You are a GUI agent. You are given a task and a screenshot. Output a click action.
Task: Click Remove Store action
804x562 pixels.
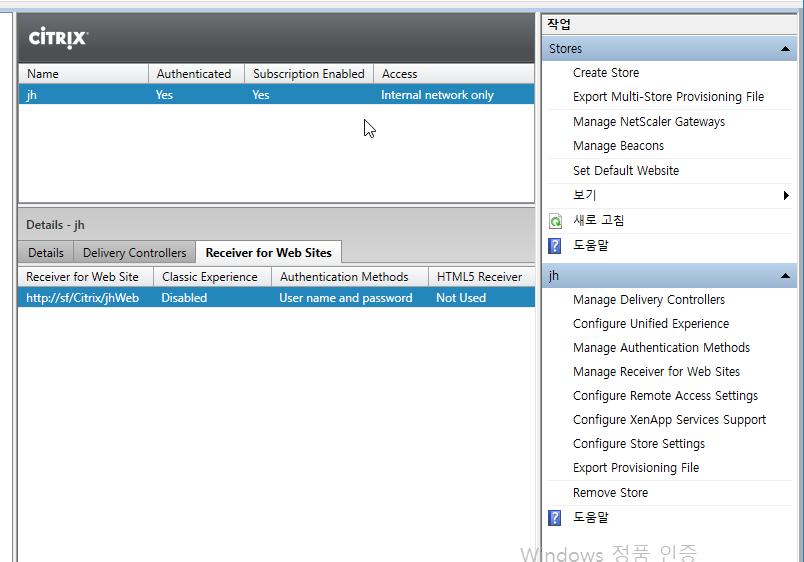pyautogui.click(x=610, y=493)
